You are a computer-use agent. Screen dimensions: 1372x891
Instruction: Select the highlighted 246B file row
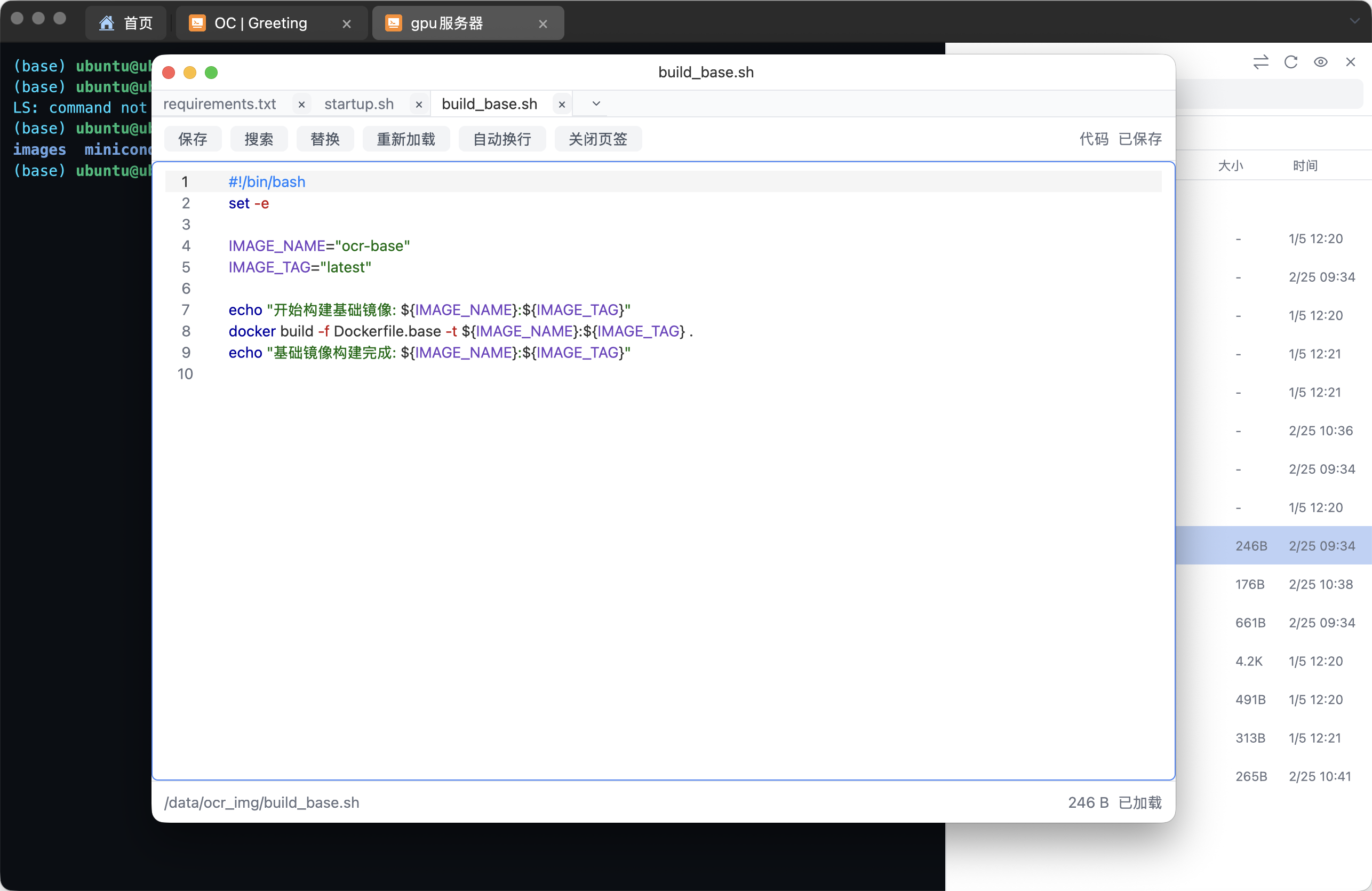[x=1273, y=545]
